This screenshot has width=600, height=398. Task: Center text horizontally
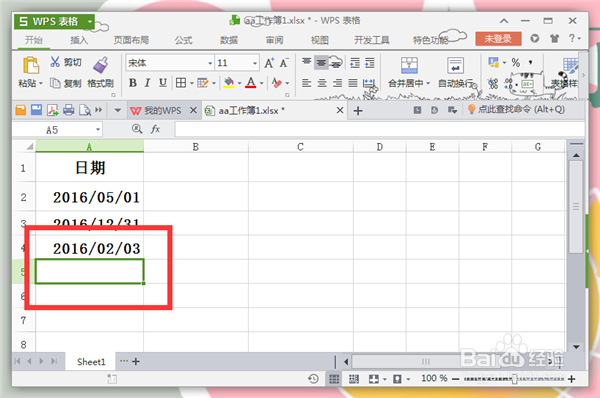point(322,83)
